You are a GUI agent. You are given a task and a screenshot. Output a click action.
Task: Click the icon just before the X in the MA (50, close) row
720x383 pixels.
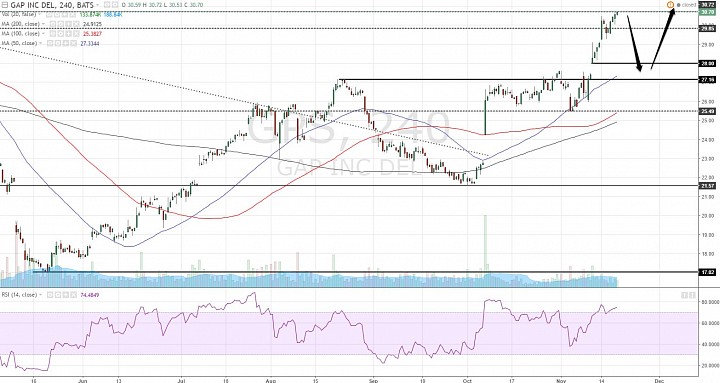65,43
